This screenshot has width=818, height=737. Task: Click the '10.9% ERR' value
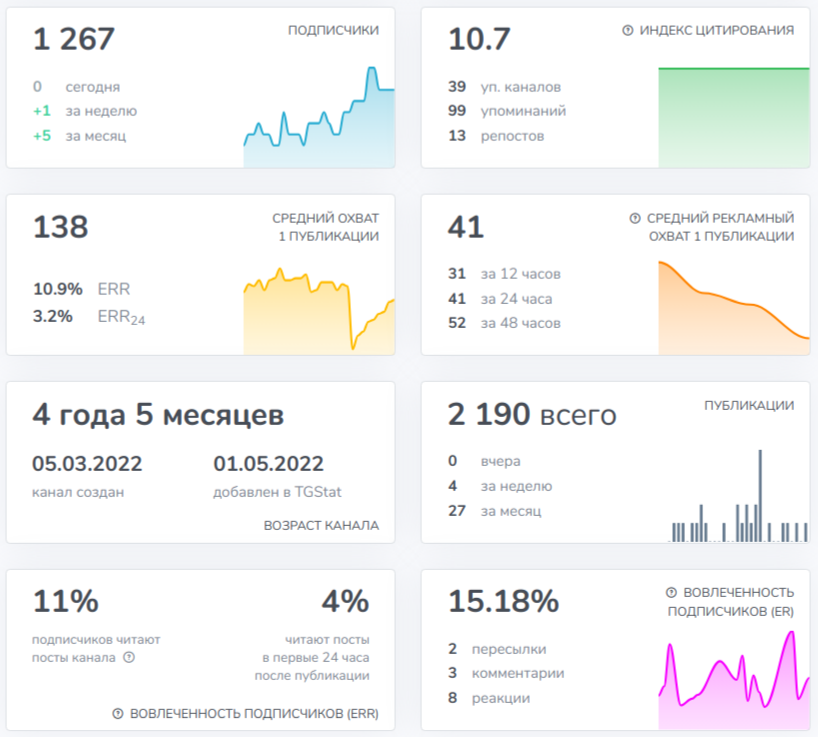pyautogui.click(x=81, y=289)
